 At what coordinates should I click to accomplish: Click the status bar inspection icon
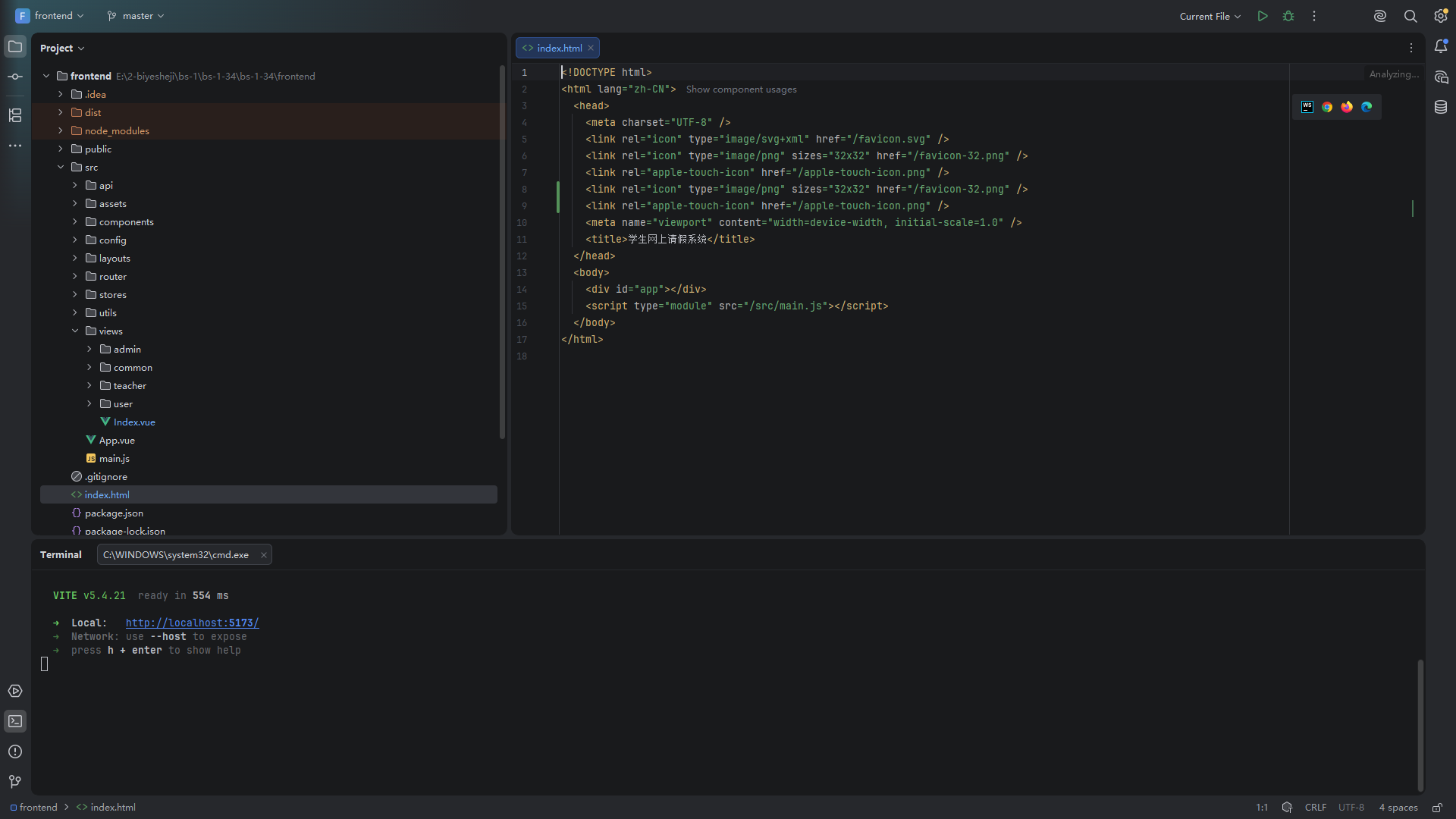(1287, 808)
